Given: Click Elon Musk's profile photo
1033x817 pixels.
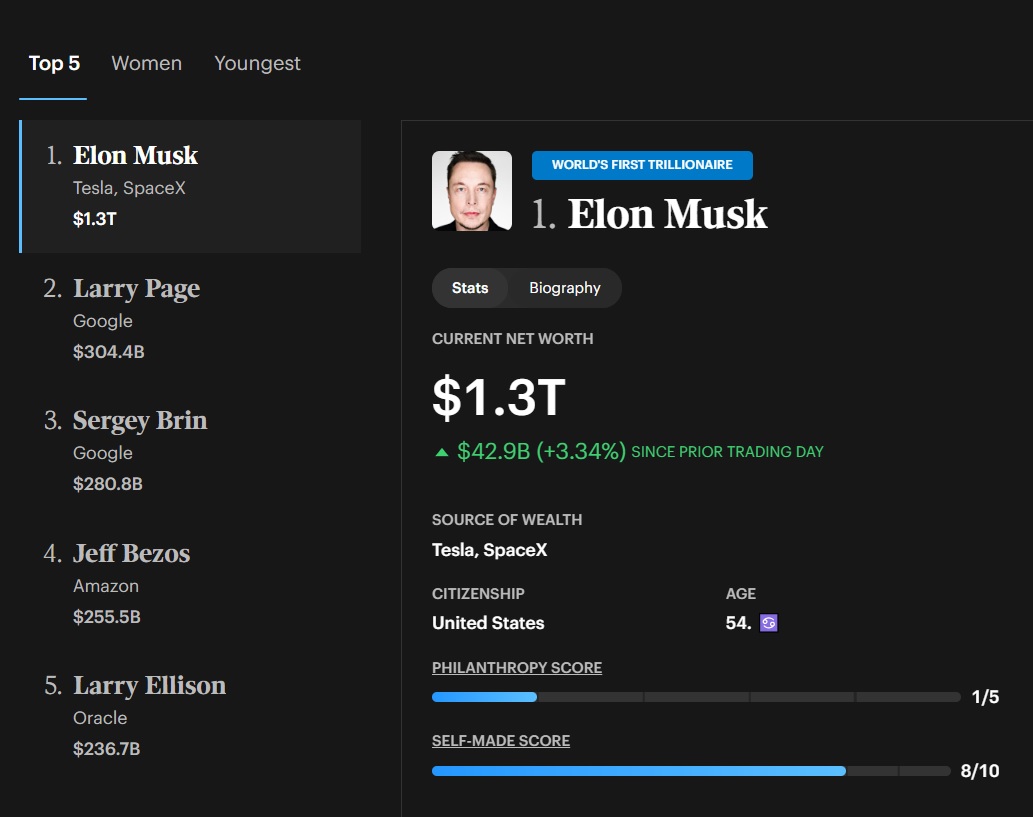Looking at the screenshot, I should tap(472, 191).
